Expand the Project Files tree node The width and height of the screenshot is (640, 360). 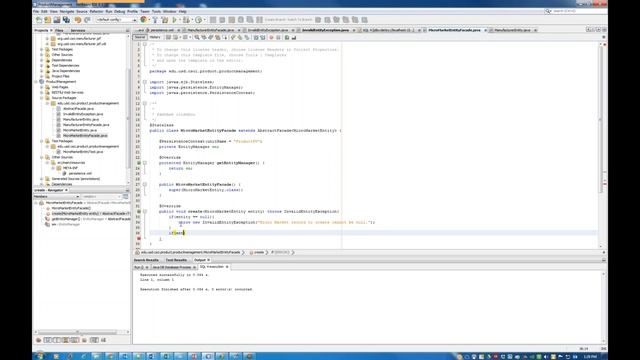click(x=42, y=76)
